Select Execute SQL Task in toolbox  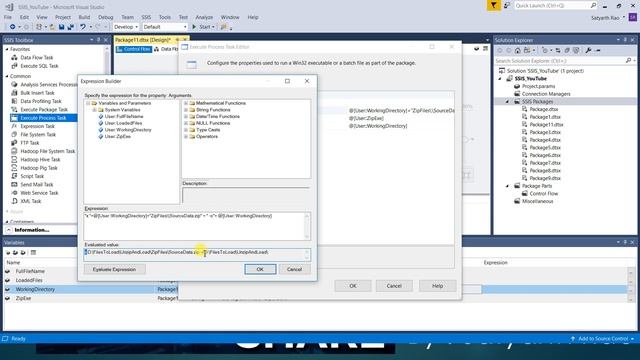click(39, 66)
